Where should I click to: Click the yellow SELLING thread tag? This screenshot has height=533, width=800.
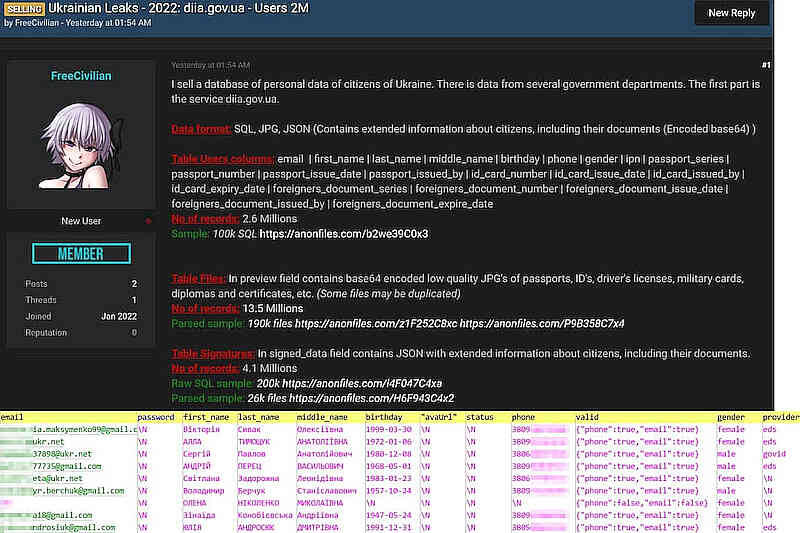coord(24,9)
